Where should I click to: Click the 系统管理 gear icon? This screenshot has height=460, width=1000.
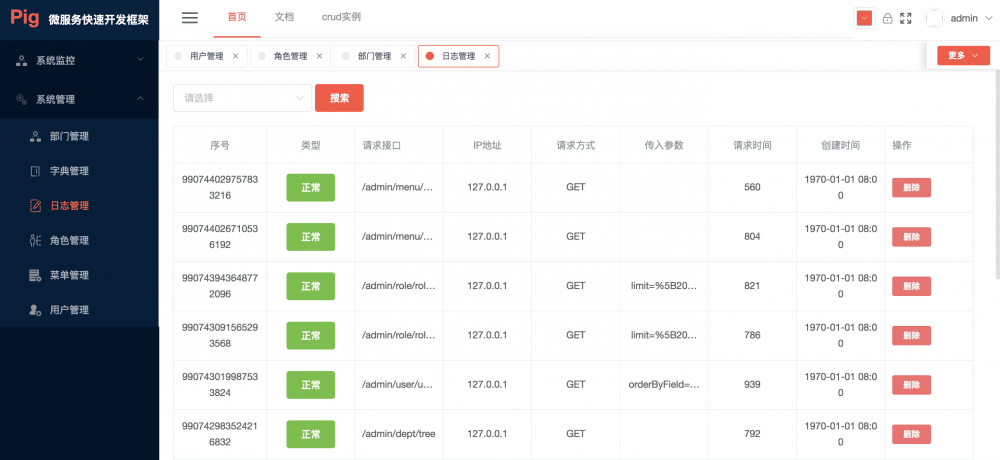click(x=21, y=100)
